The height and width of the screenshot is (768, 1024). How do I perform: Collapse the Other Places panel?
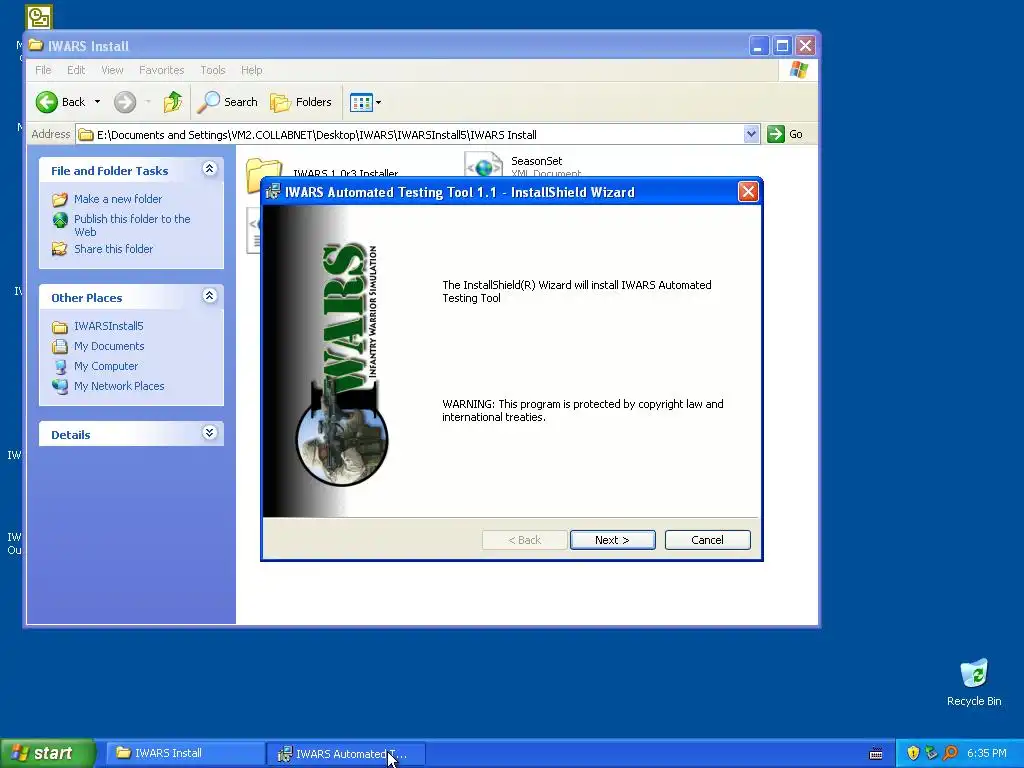point(210,296)
